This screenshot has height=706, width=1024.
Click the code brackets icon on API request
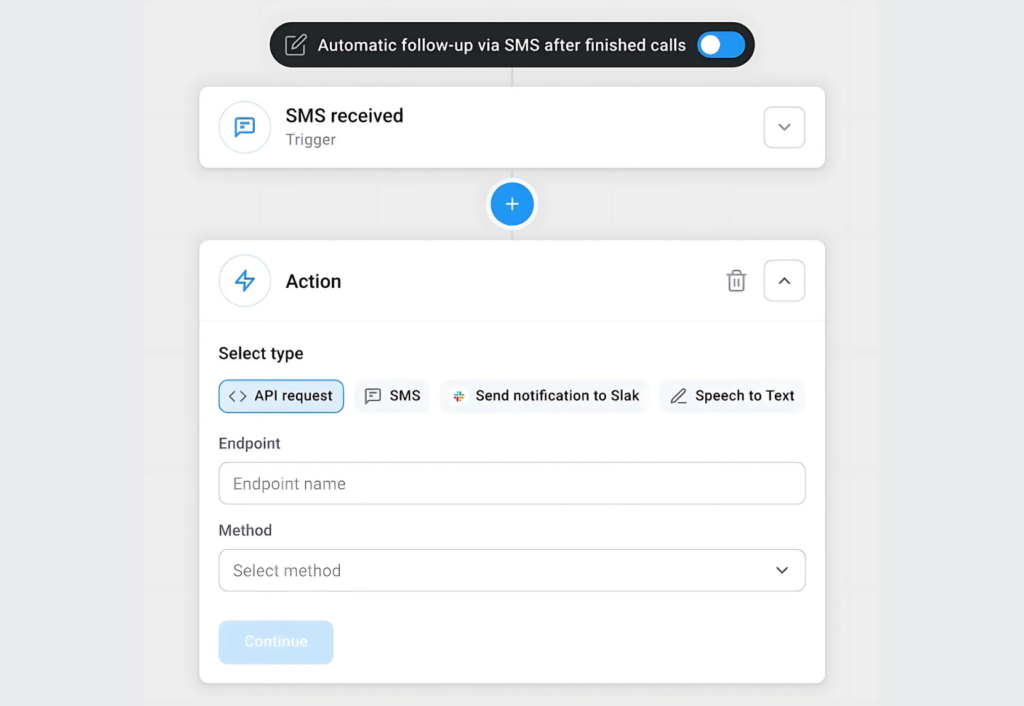pos(237,396)
